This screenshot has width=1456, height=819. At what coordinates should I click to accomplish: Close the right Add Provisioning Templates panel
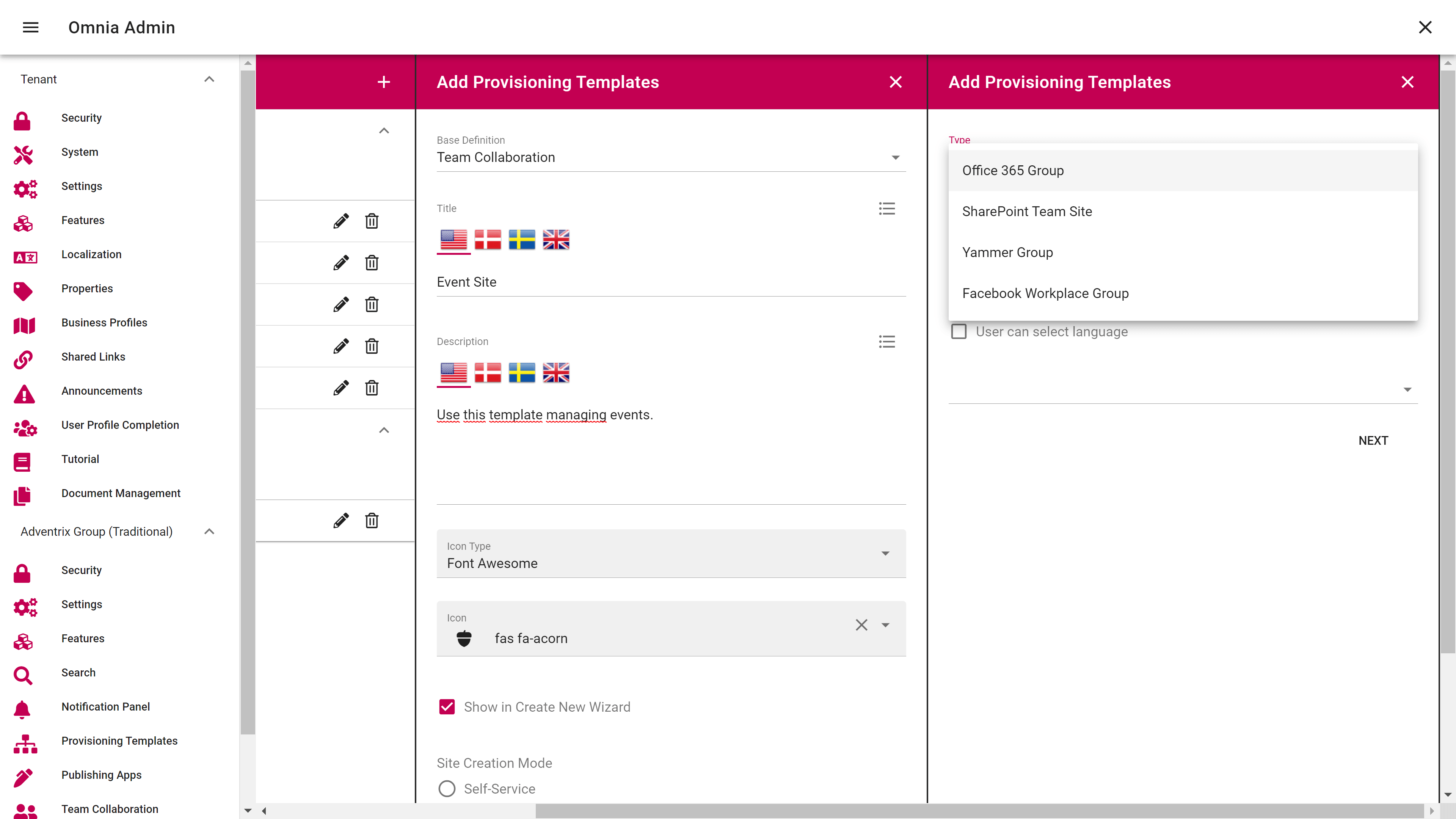(x=1407, y=82)
